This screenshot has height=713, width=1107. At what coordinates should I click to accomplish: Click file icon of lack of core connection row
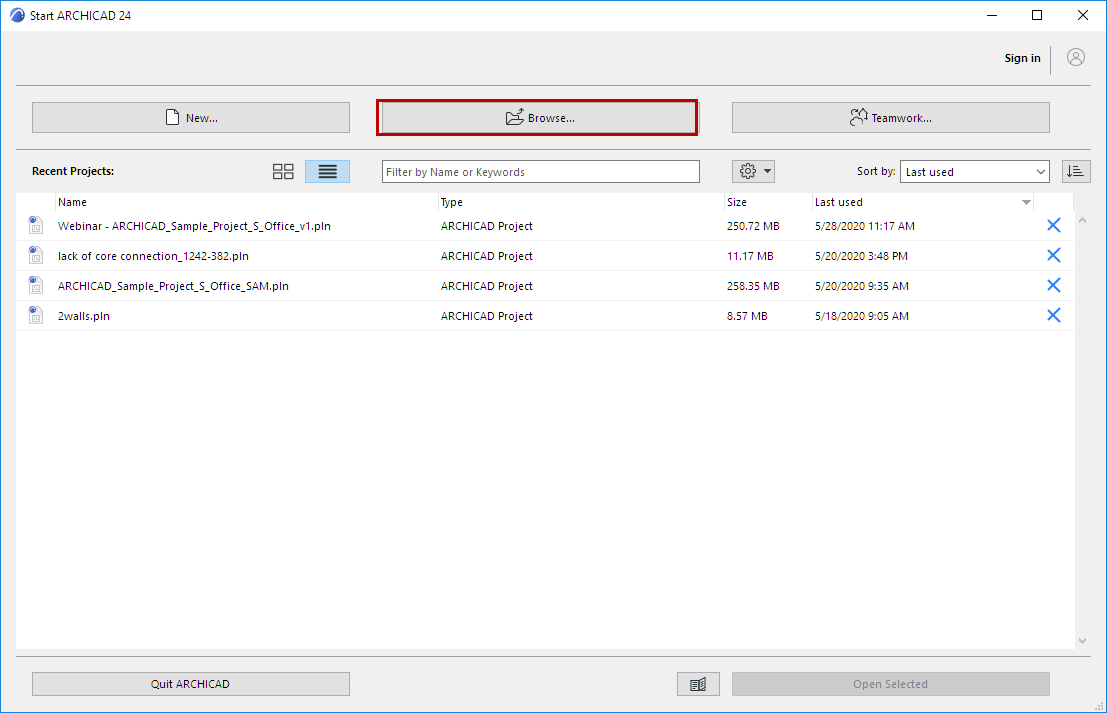(35, 255)
